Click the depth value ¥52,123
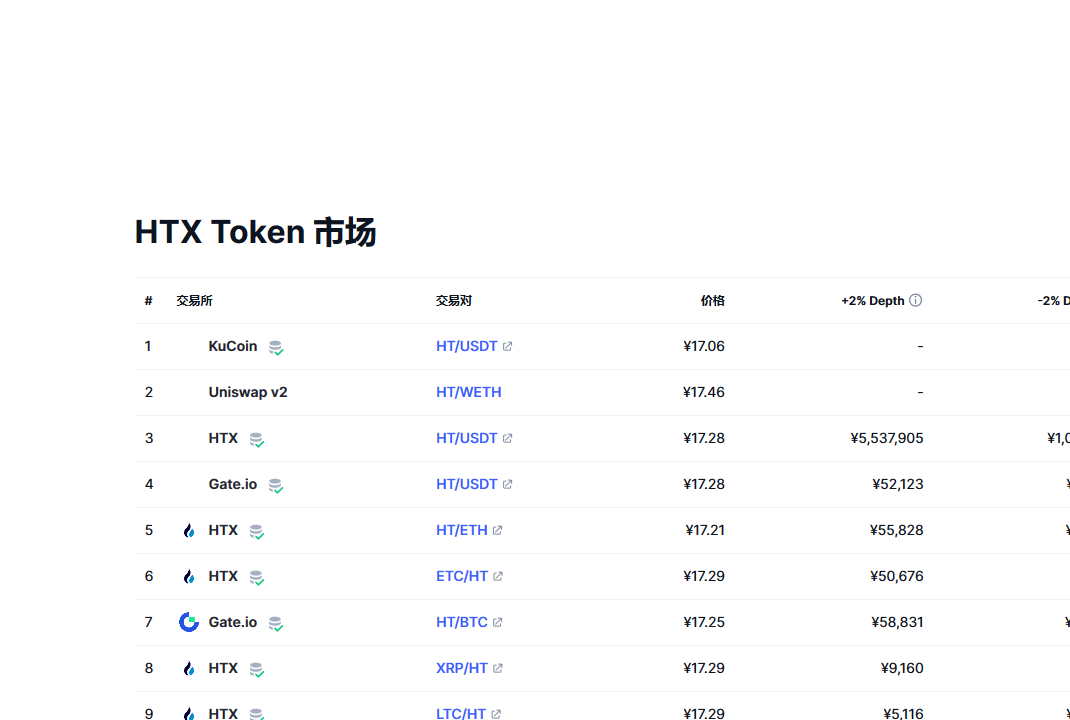The image size is (1070, 720). point(898,484)
